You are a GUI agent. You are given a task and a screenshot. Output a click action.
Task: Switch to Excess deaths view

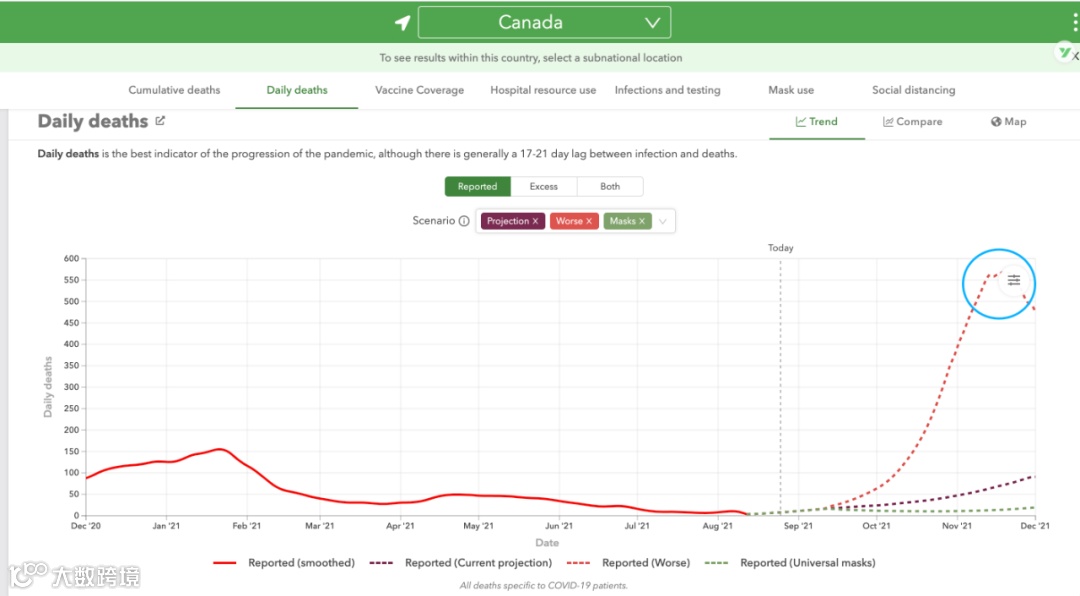click(544, 186)
